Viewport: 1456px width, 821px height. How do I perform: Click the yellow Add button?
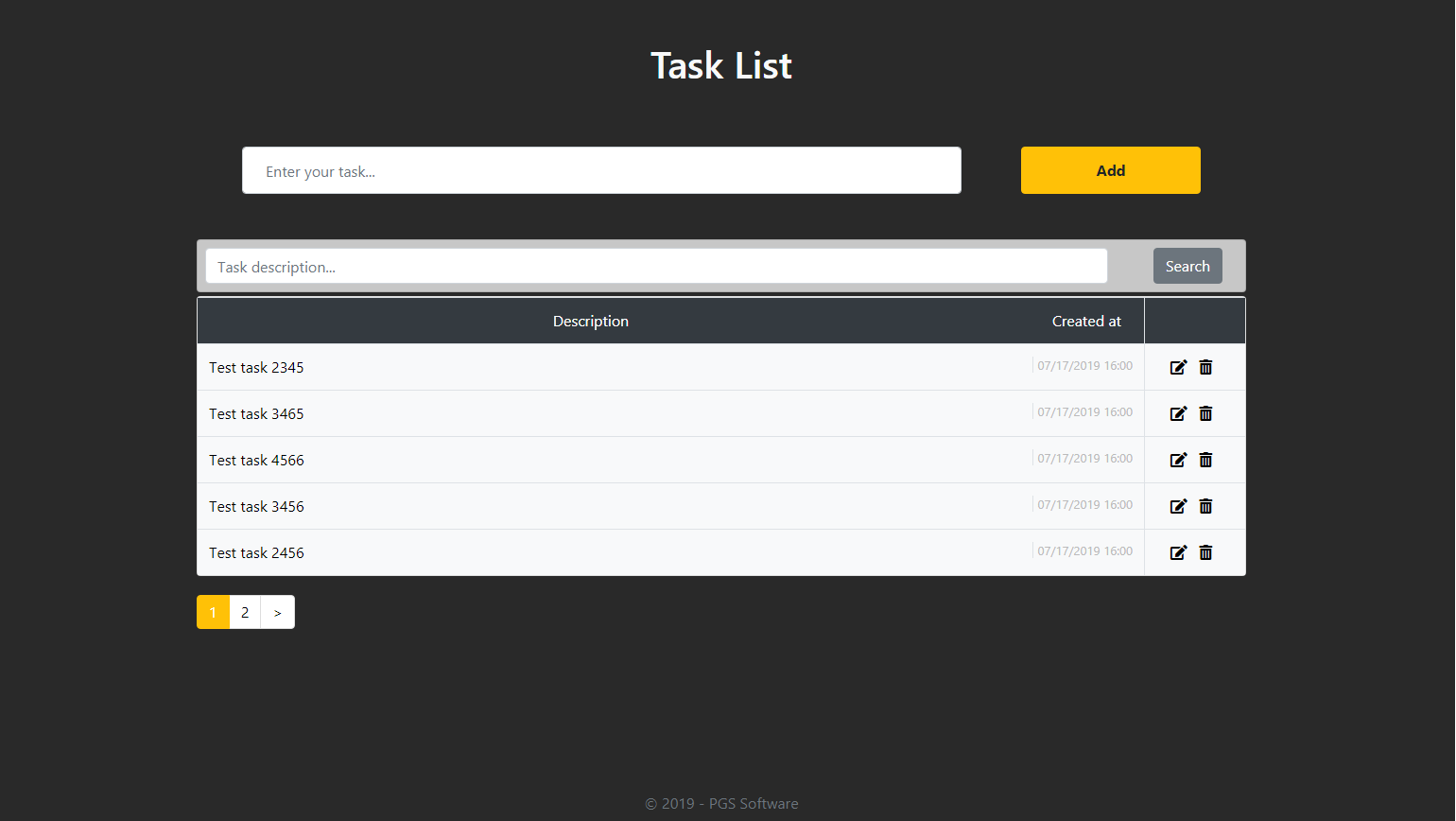click(1110, 170)
